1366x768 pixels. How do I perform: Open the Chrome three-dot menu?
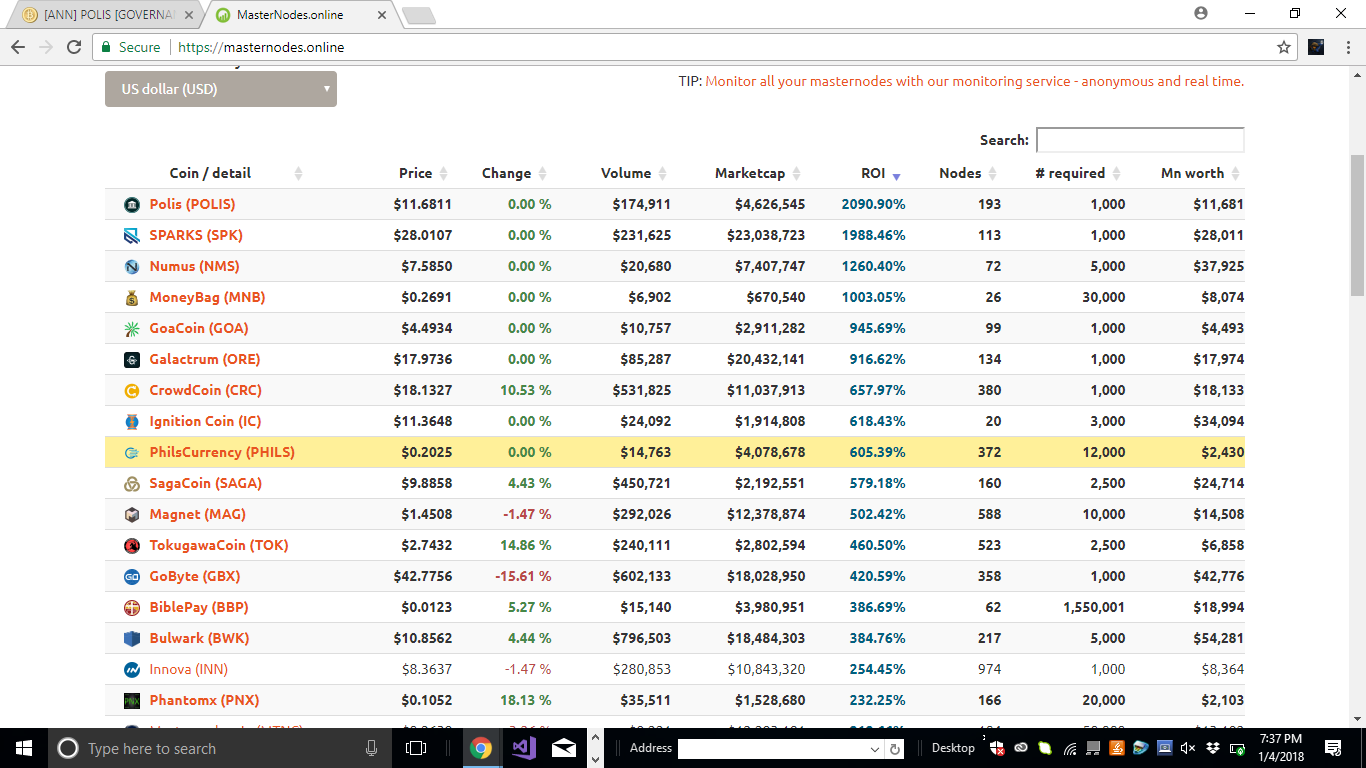click(x=1346, y=47)
